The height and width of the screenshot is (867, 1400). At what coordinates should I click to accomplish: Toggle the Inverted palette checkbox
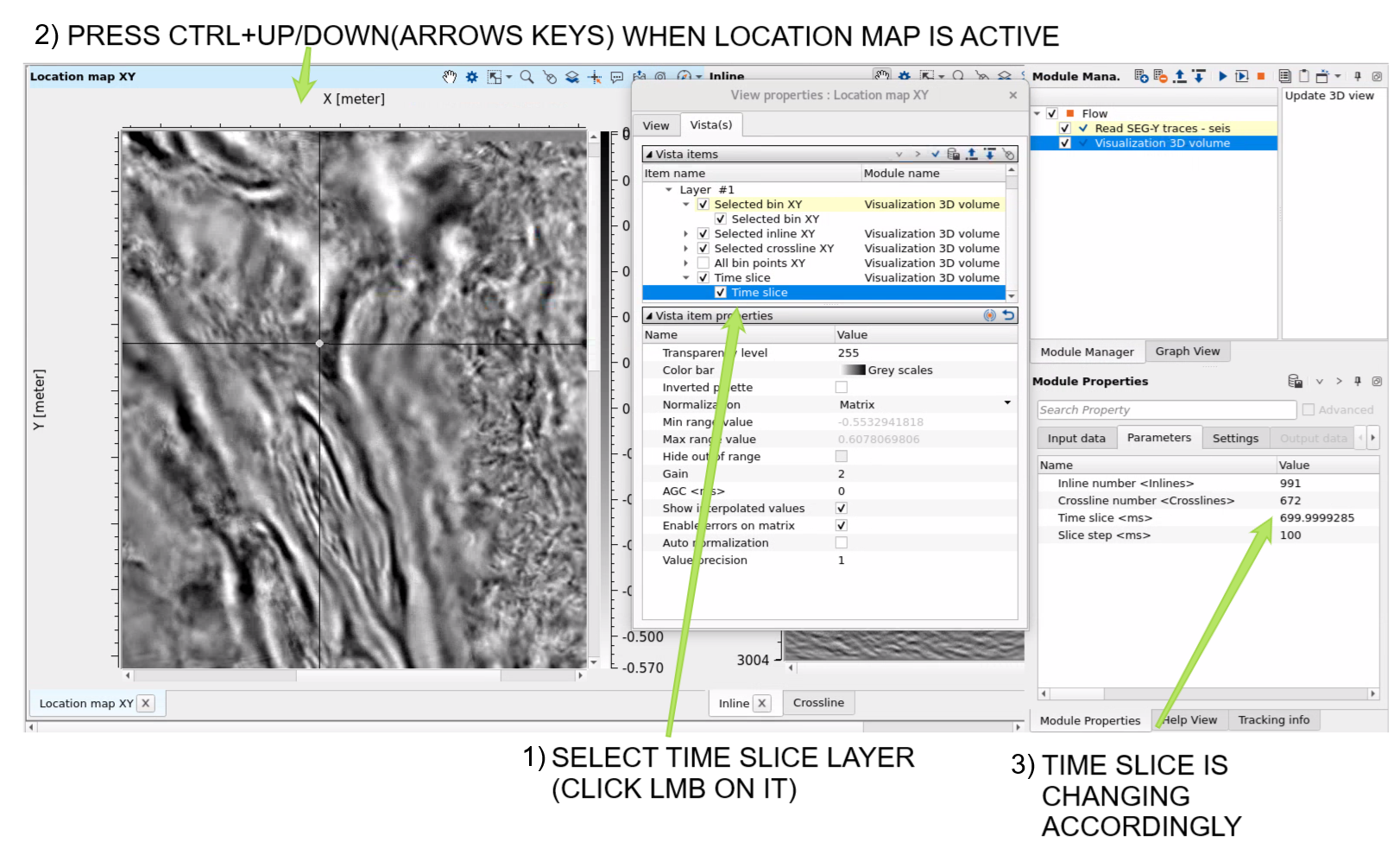(842, 388)
